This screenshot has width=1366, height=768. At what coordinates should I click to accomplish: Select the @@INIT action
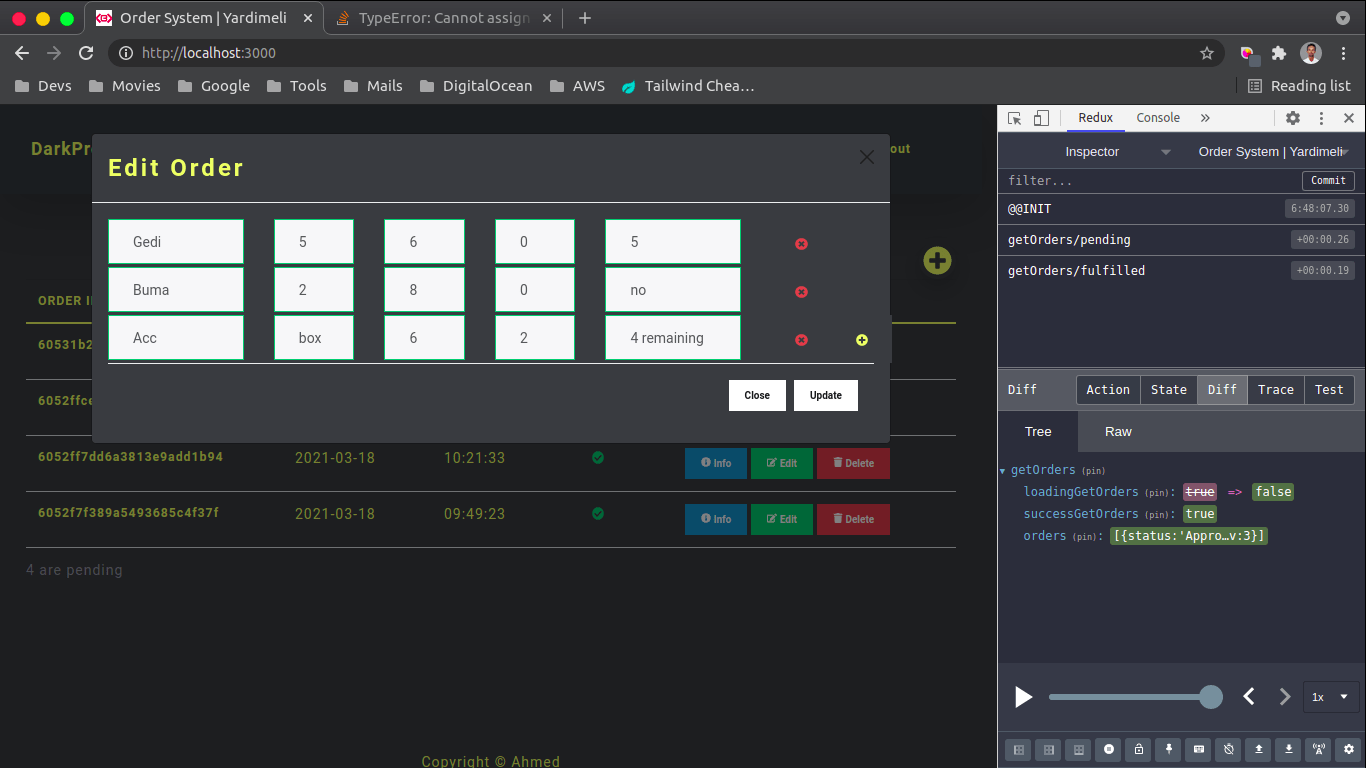1181,209
